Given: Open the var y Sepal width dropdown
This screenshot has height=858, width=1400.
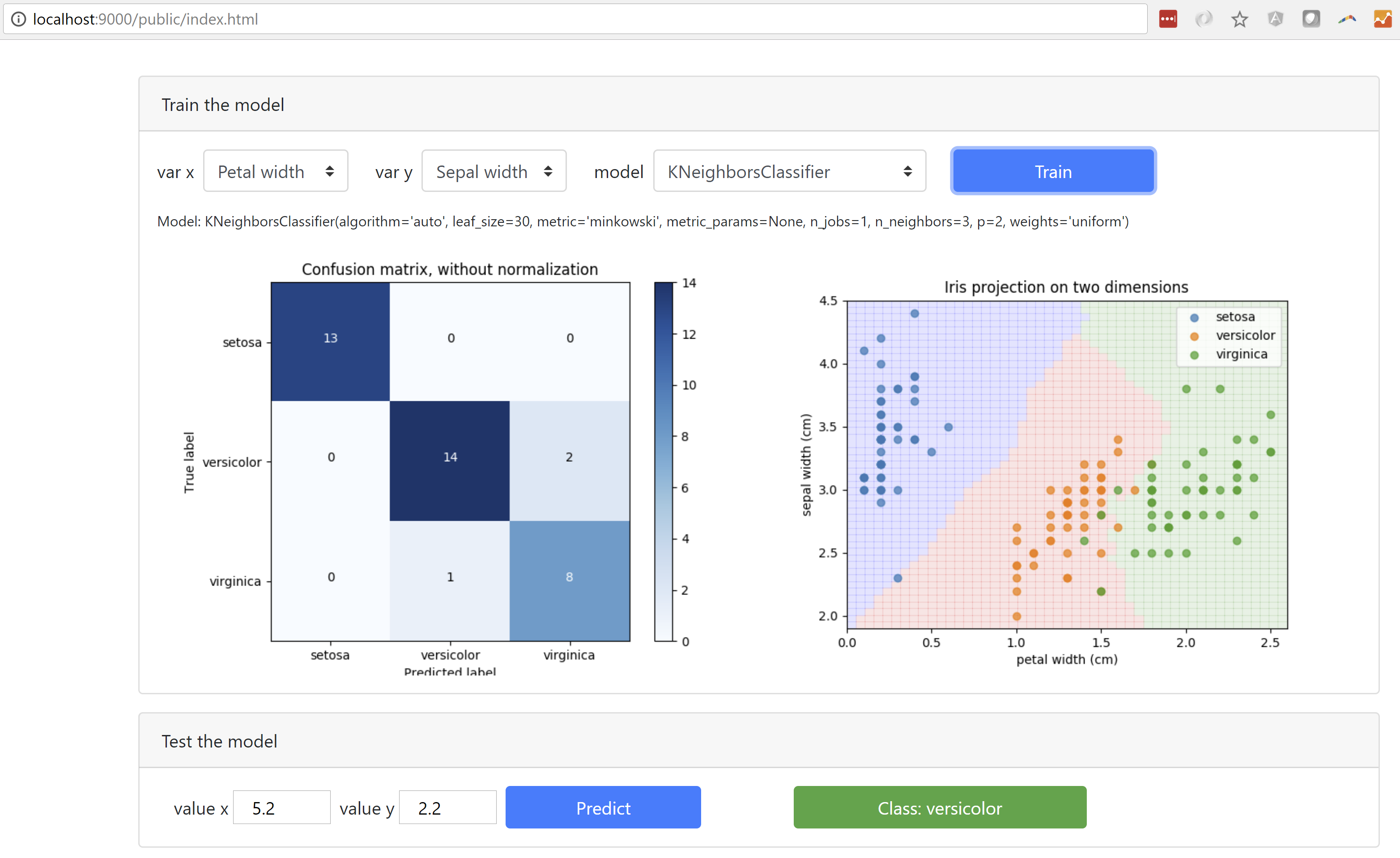Looking at the screenshot, I should point(494,171).
